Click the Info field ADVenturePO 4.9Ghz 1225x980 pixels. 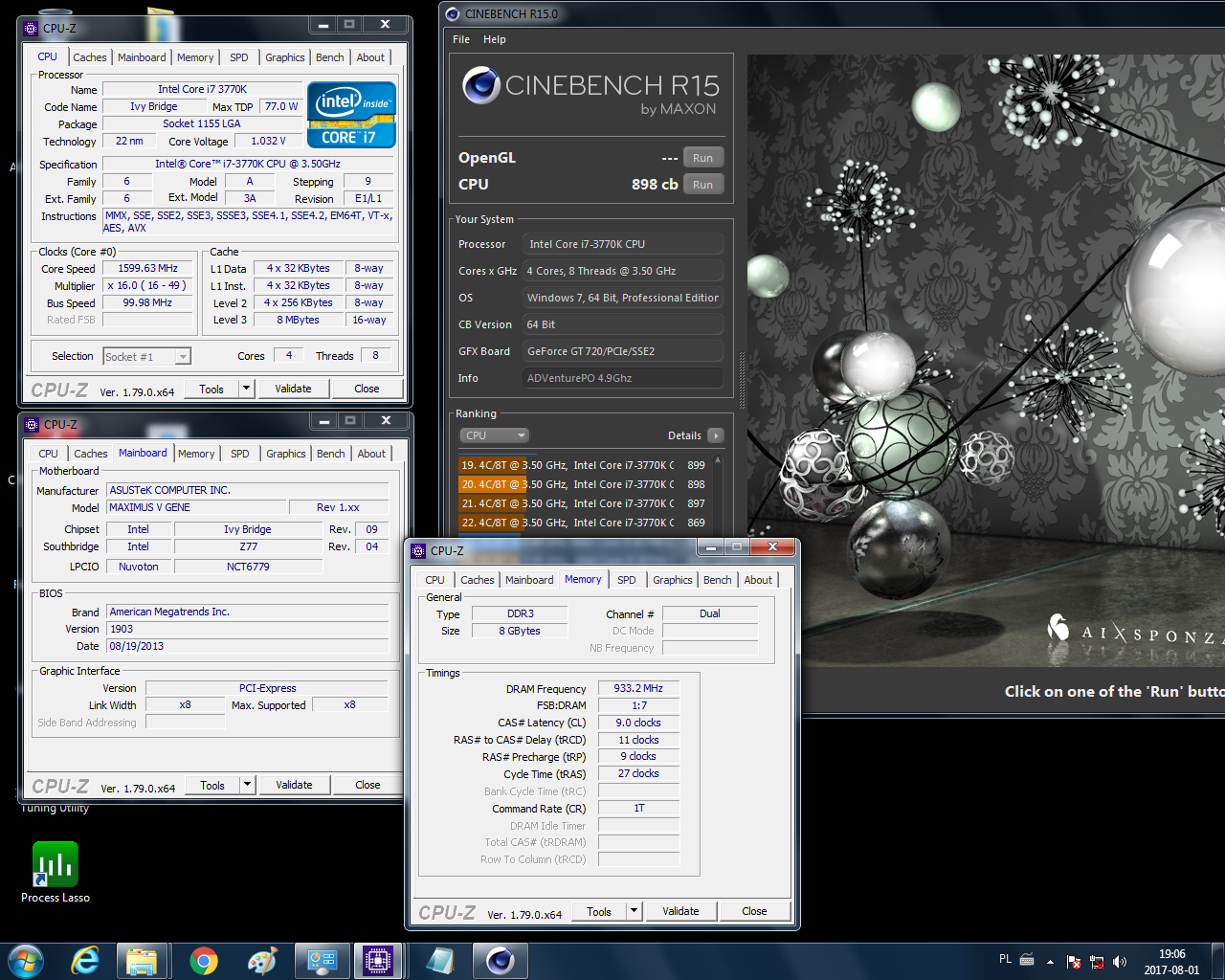(623, 378)
